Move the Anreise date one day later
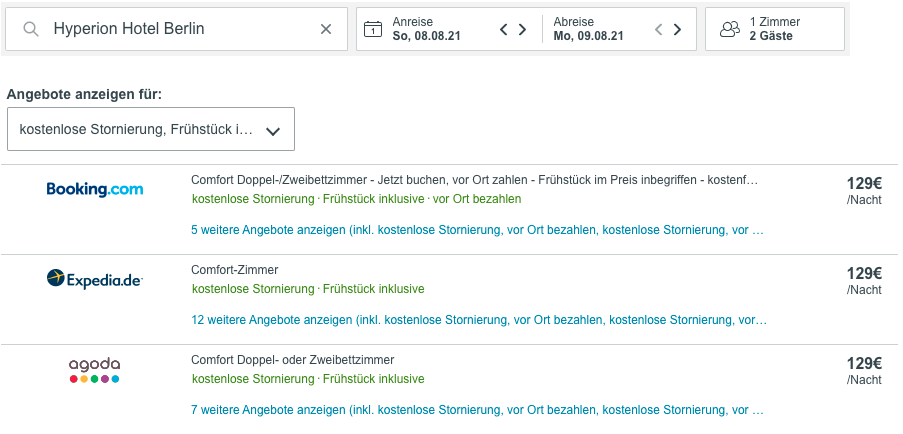Image resolution: width=903 pixels, height=434 pixels. pos(522,29)
